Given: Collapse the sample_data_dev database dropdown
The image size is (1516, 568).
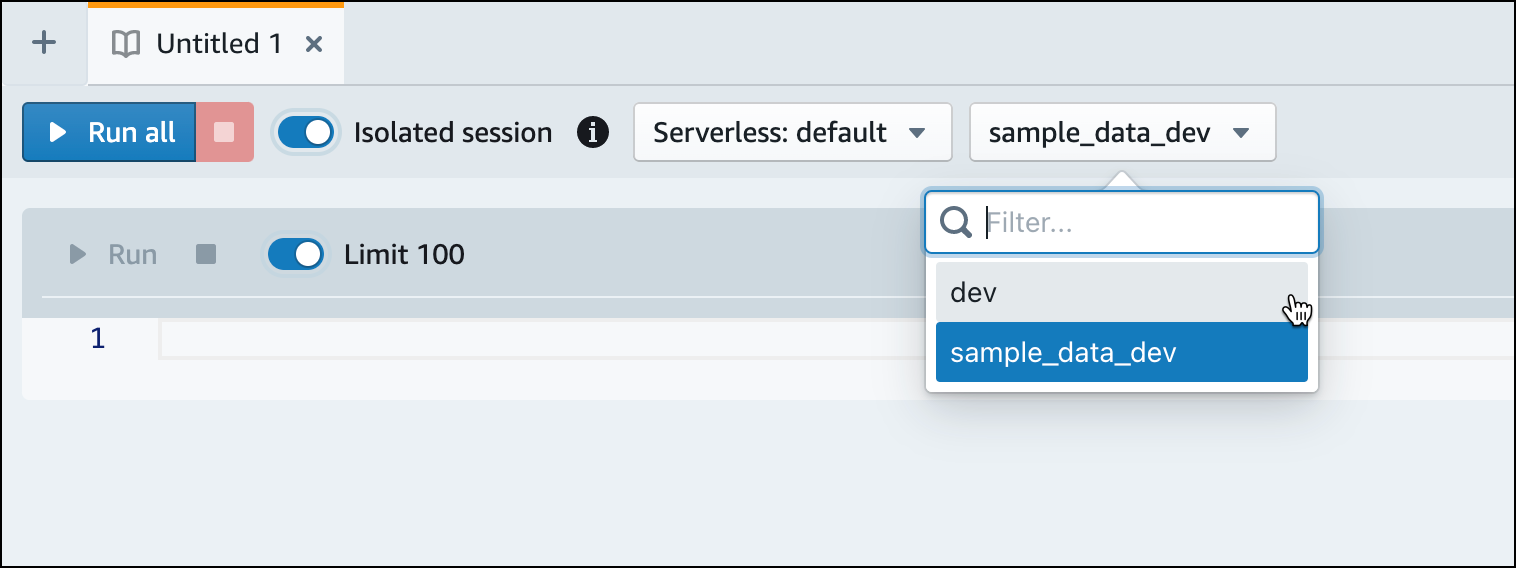Looking at the screenshot, I should point(1122,132).
